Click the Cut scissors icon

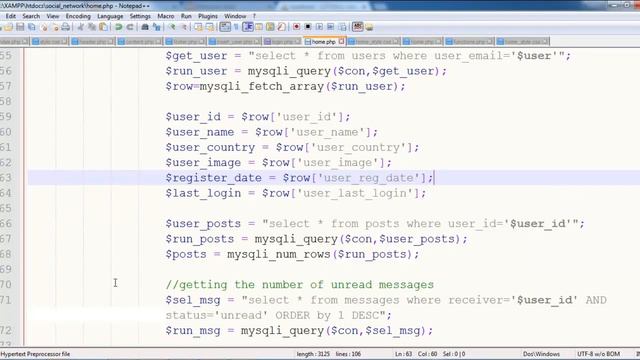tap(80, 27)
